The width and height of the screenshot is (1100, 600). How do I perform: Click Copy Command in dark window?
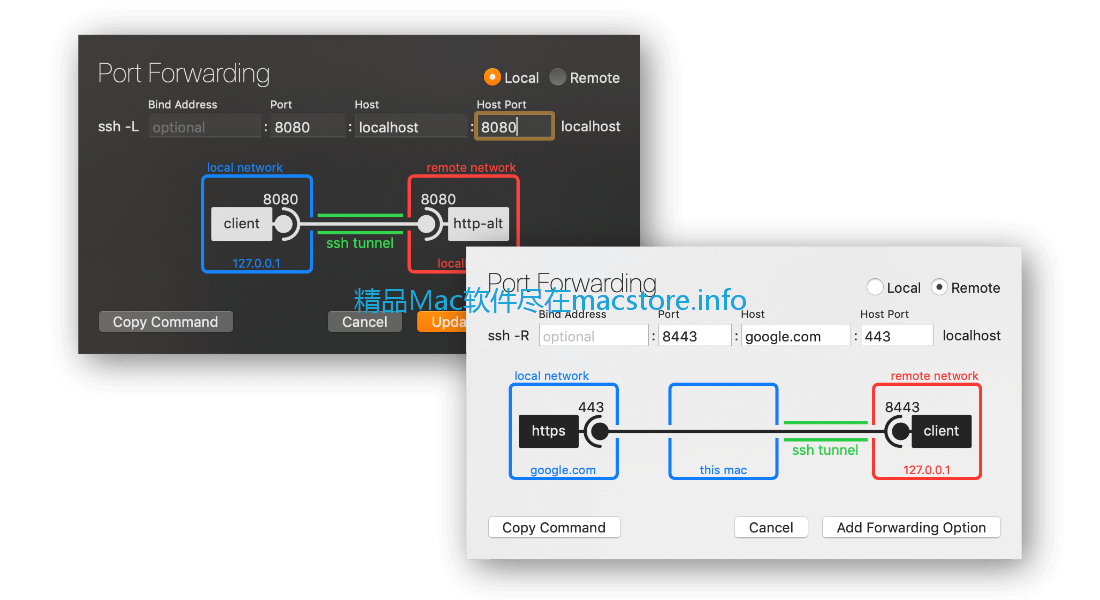(x=166, y=322)
